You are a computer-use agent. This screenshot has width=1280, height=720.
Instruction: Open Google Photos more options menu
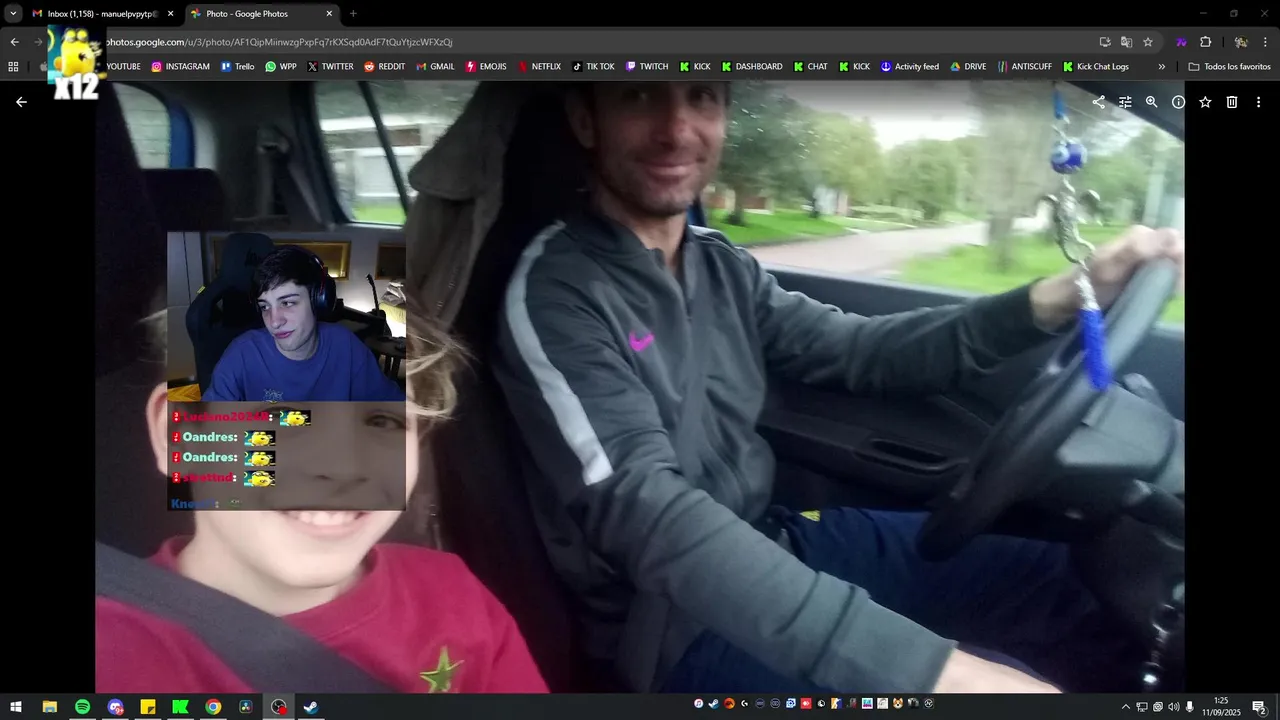(1258, 102)
